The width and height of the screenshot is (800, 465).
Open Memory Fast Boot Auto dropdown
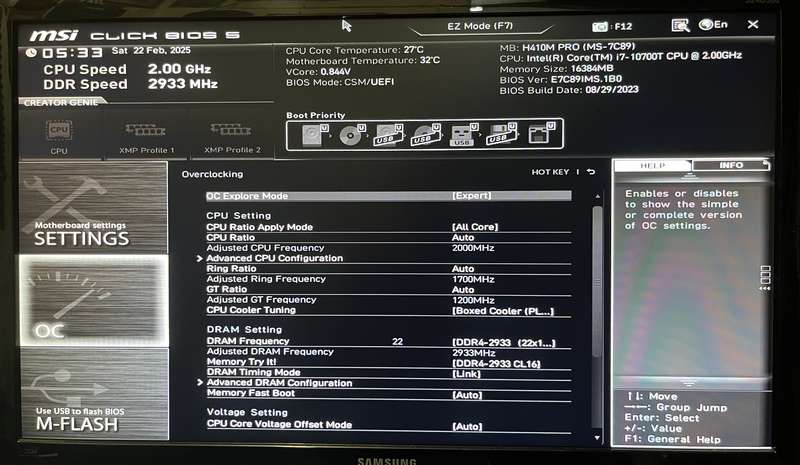coord(467,395)
